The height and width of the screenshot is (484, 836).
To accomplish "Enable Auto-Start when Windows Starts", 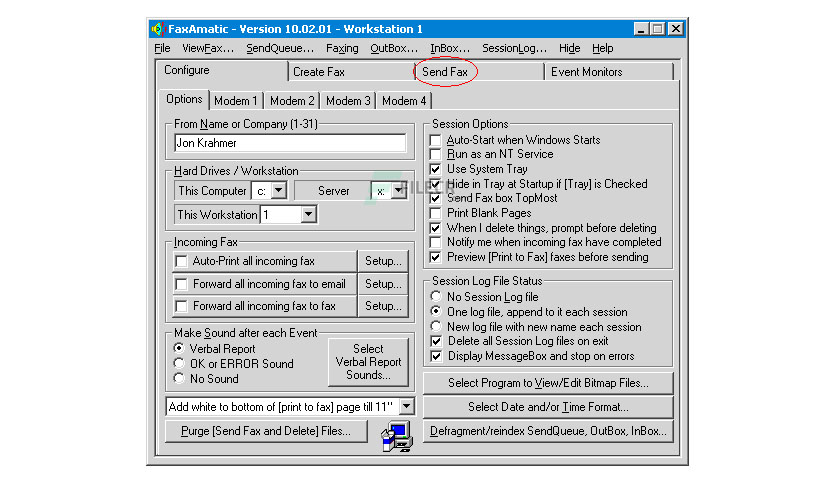I will coord(436,140).
